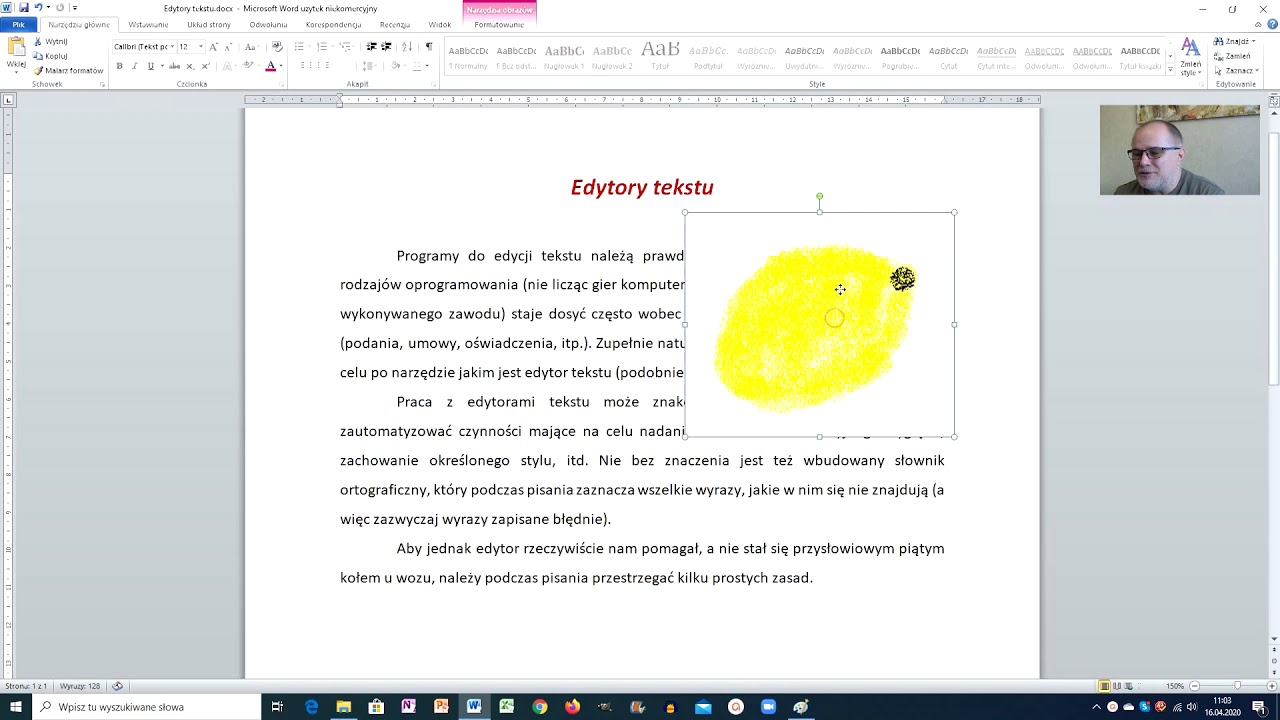Click decrease indent icon
1280x720 pixels.
tap(371, 47)
